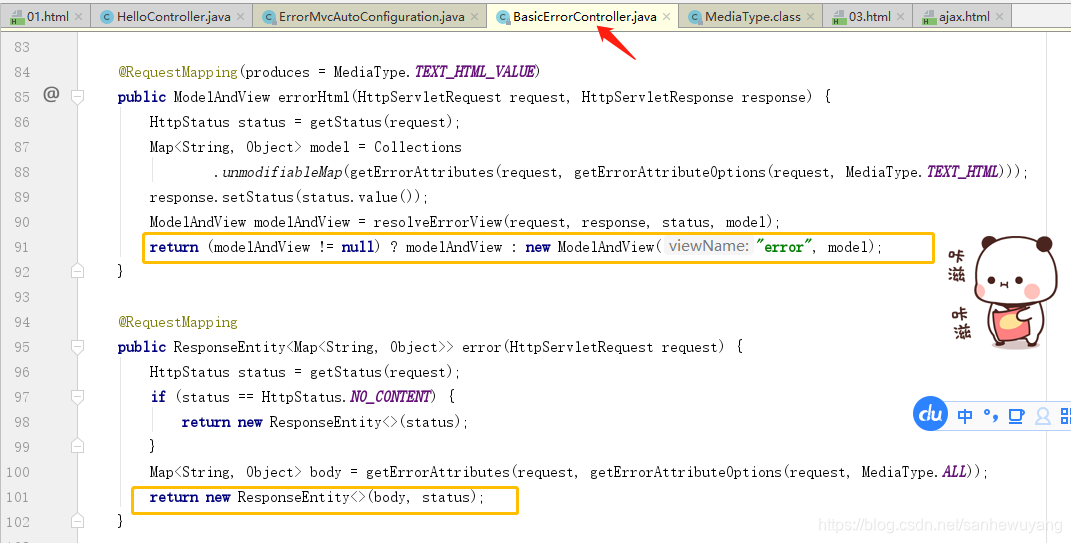Viewport: 1071px width, 543px height.
Task: Close the ajax.html tab
Action: tap(1000, 16)
